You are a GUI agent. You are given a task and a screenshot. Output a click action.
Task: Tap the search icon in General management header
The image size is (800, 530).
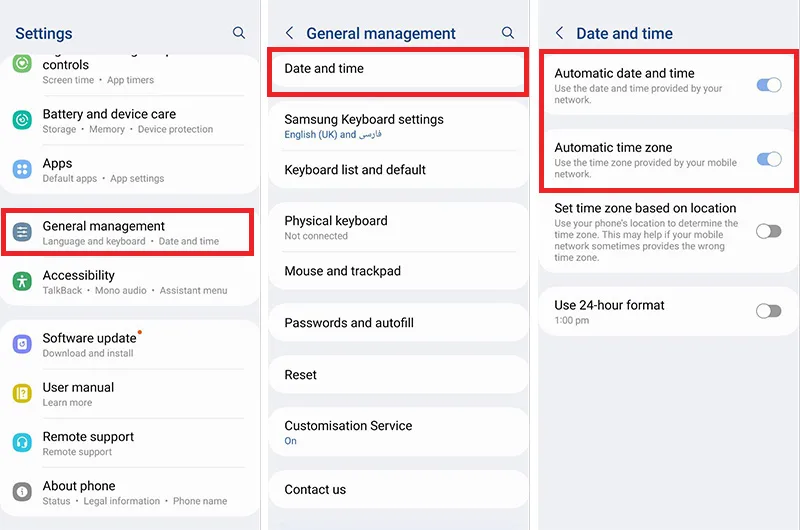[508, 33]
